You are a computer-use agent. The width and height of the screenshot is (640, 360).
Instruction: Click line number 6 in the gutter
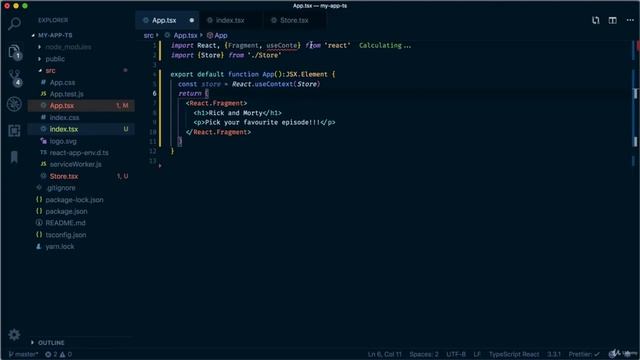point(154,93)
